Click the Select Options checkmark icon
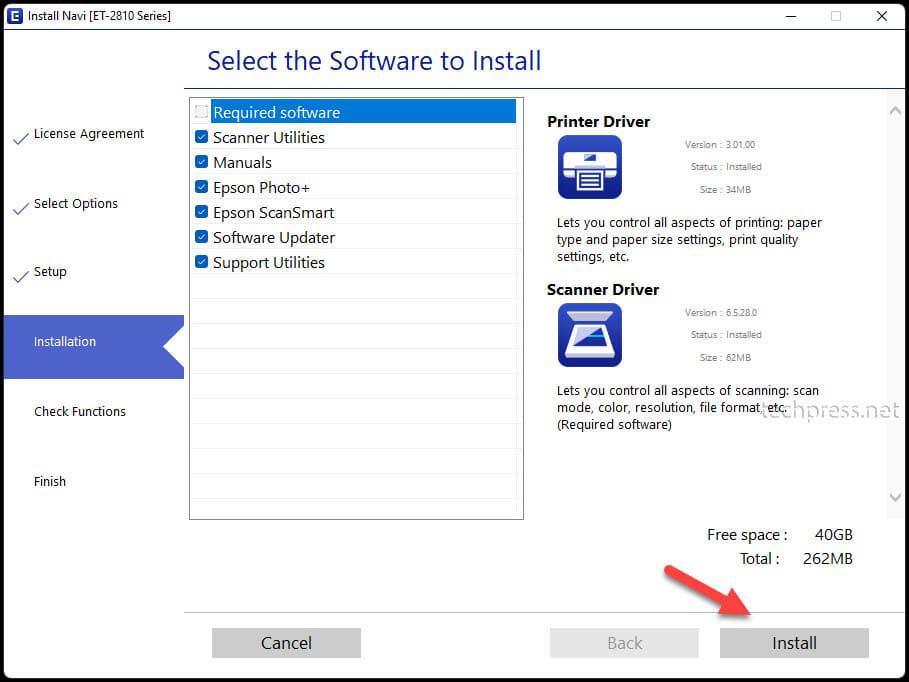 point(21,209)
